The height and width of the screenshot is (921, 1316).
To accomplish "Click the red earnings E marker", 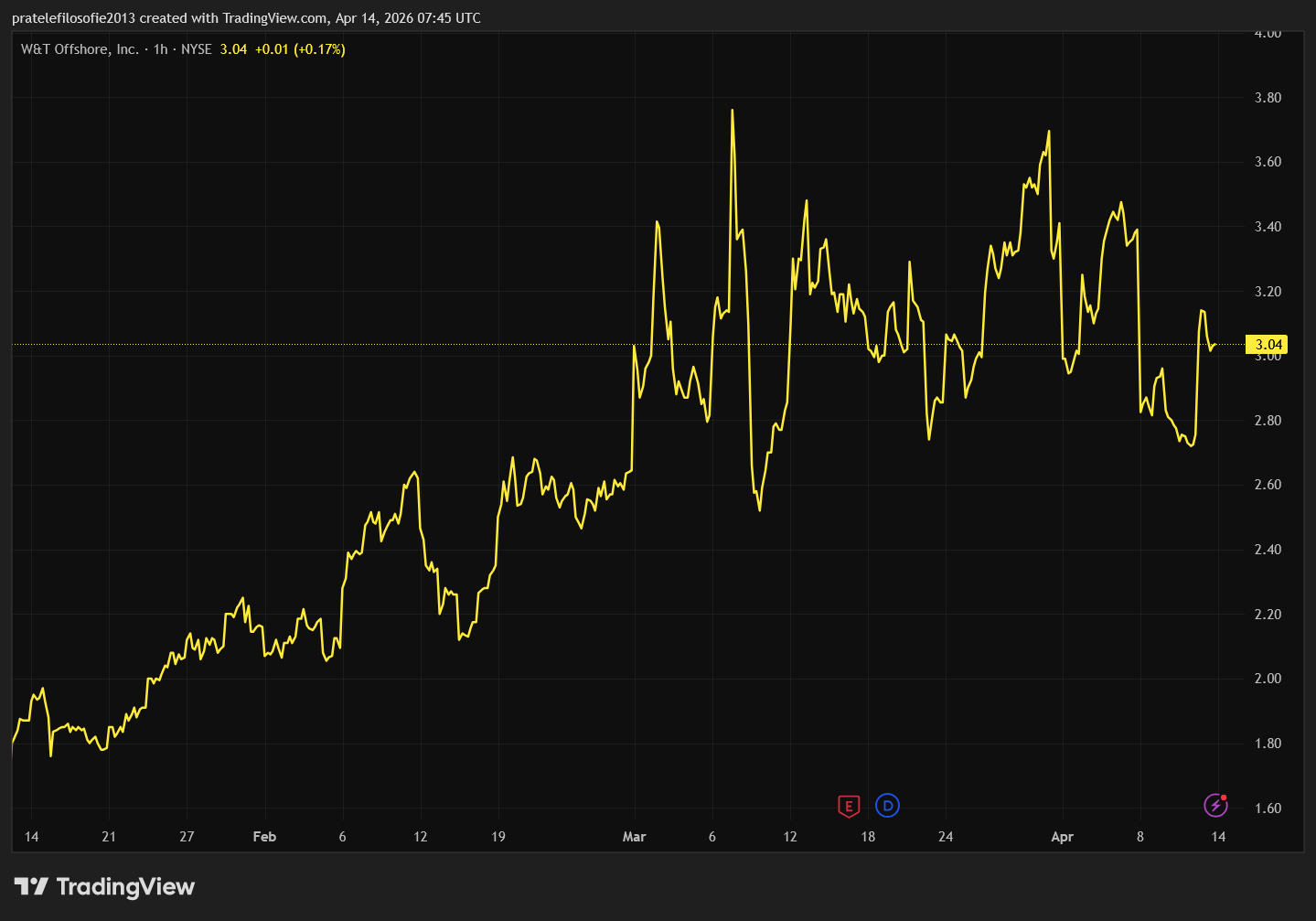I will [x=849, y=806].
